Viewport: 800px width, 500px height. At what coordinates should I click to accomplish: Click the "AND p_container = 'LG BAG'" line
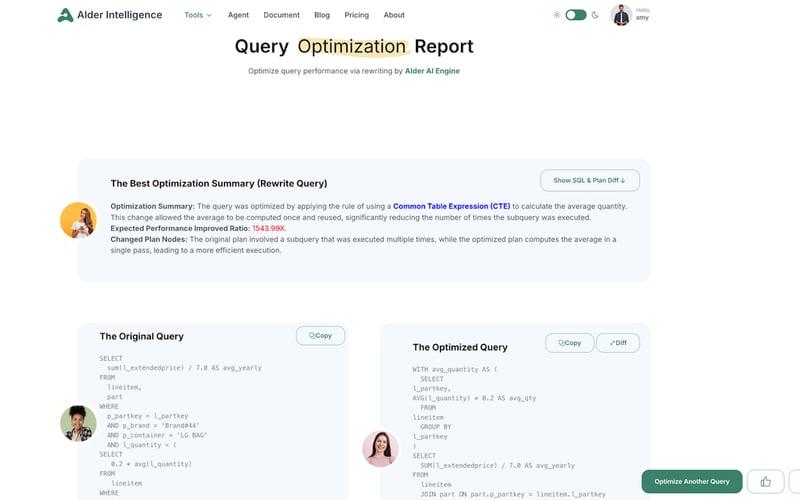pyautogui.click(x=157, y=435)
